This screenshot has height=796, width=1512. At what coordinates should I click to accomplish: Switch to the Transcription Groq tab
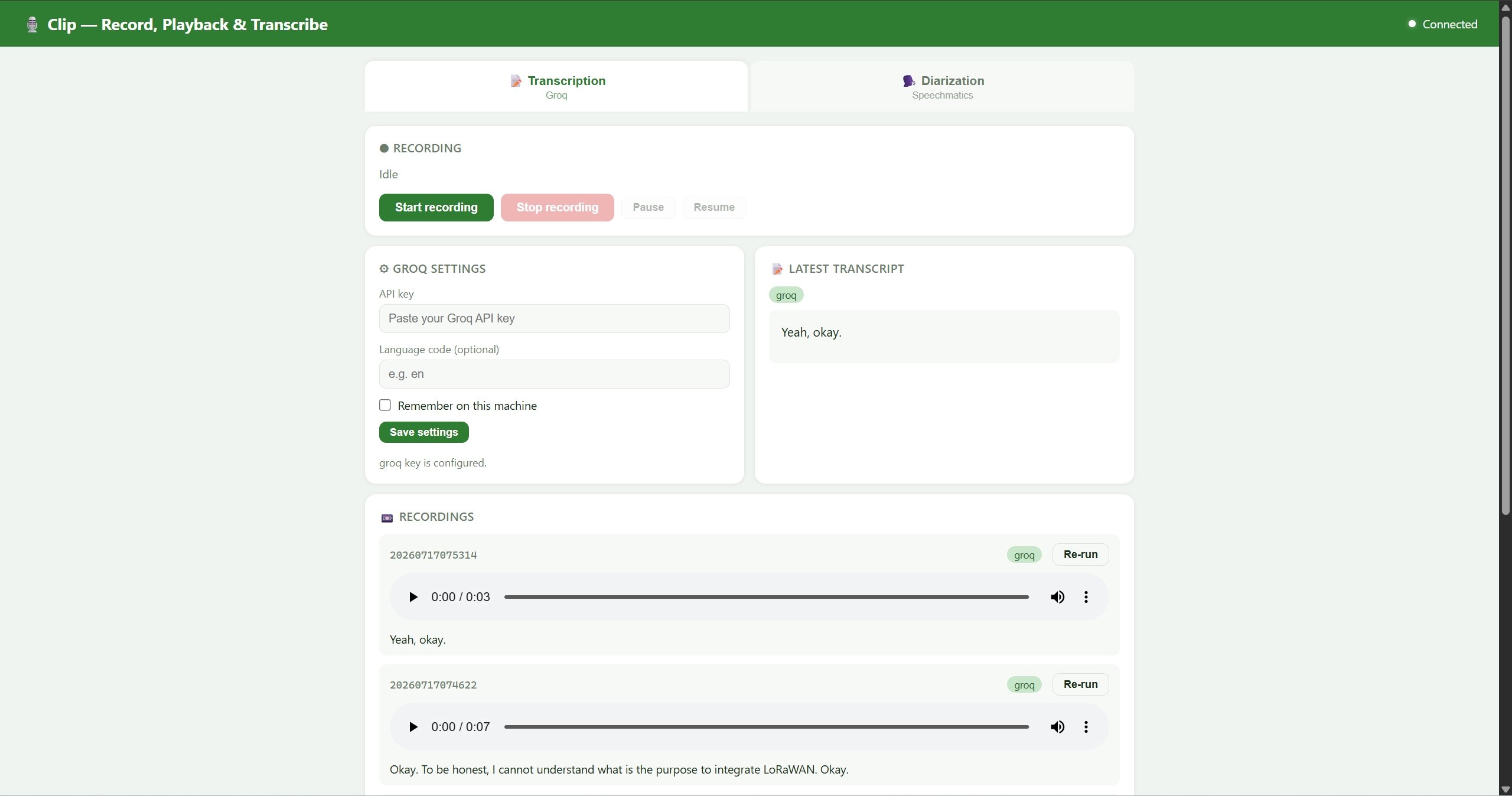click(556, 86)
